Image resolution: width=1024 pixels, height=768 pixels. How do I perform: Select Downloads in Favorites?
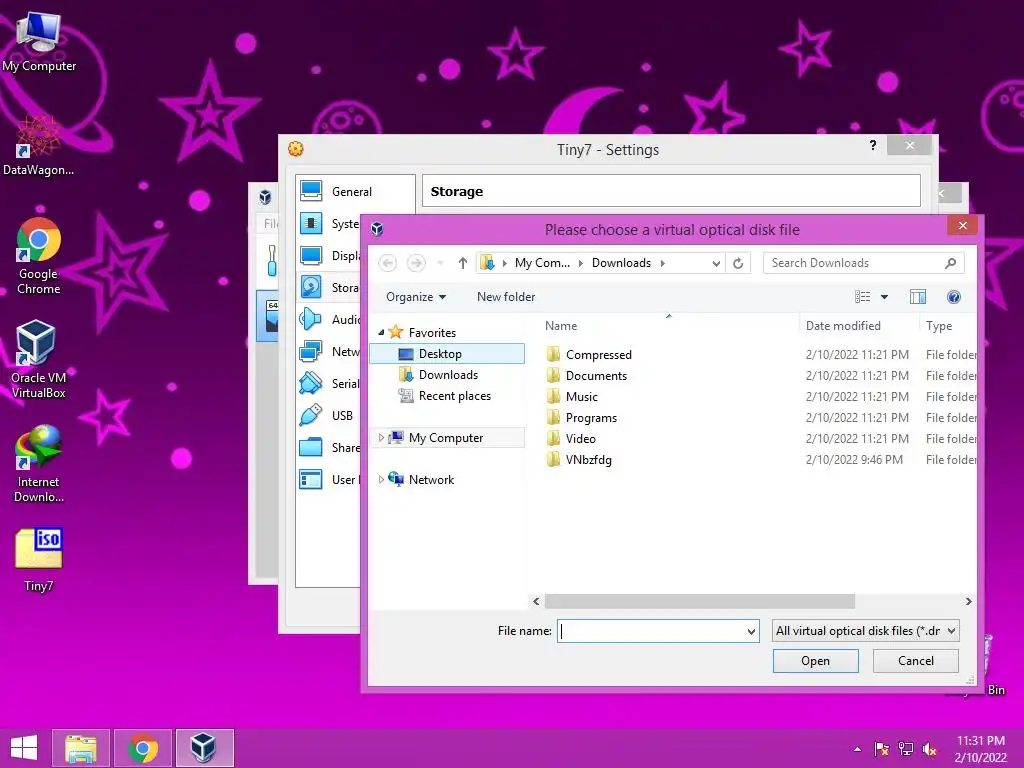click(x=447, y=375)
